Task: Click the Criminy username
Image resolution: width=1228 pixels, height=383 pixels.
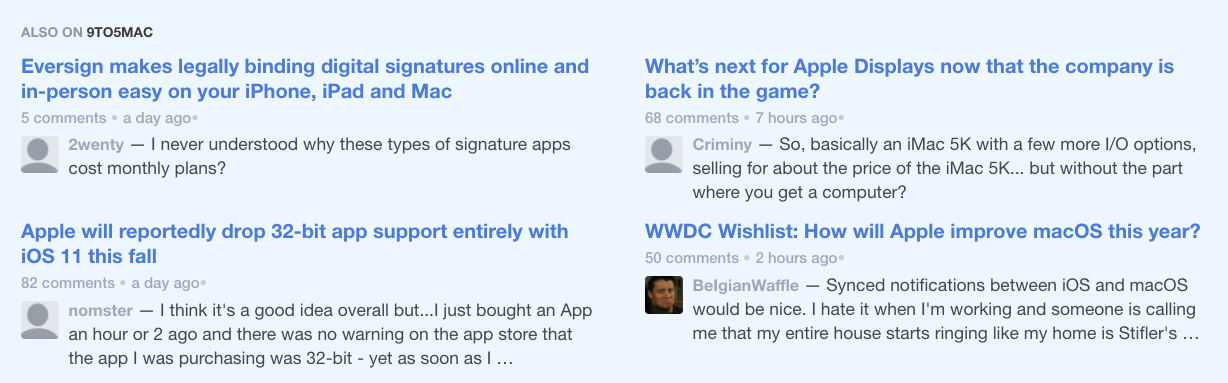Action: pyautogui.click(x=723, y=144)
